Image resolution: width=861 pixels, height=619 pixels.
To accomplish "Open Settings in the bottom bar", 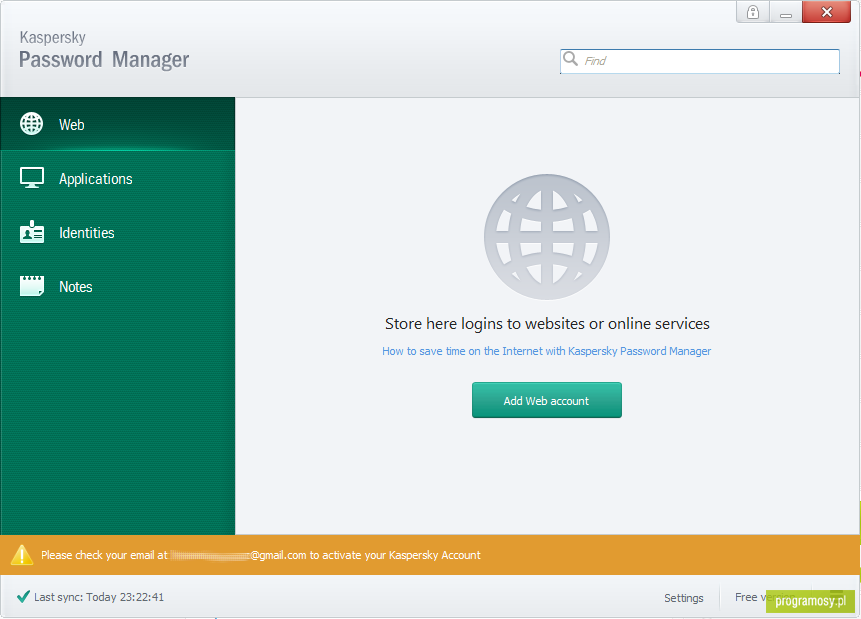I will [684, 598].
